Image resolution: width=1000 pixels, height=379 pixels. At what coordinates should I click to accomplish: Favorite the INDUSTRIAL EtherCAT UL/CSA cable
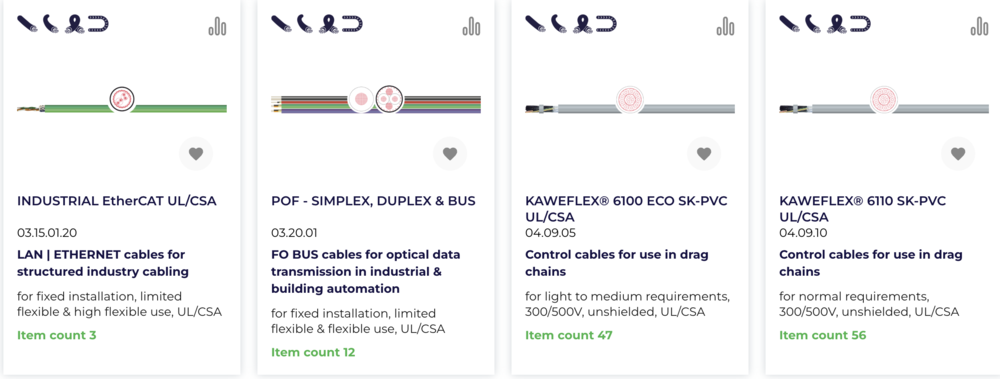click(196, 154)
